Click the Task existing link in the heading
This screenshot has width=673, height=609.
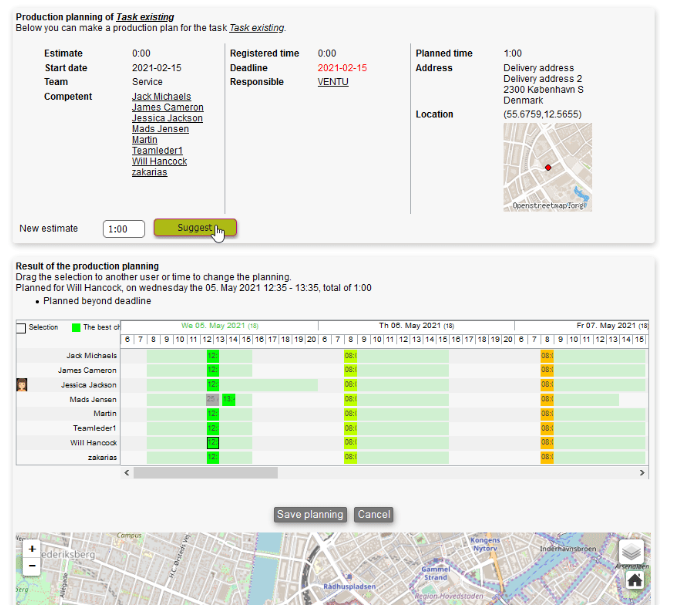[x=146, y=17]
